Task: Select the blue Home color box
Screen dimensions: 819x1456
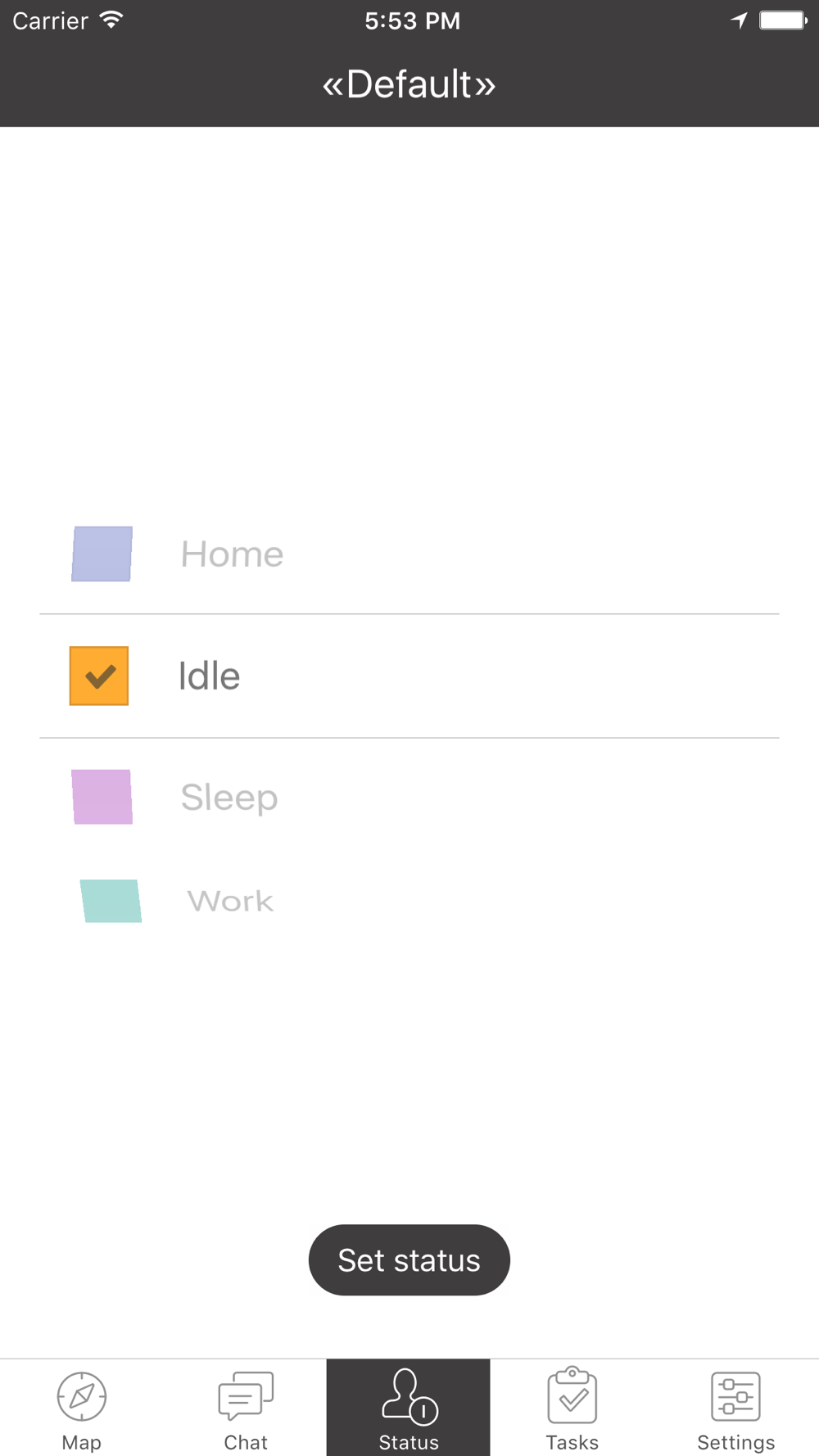Action: 102,554
